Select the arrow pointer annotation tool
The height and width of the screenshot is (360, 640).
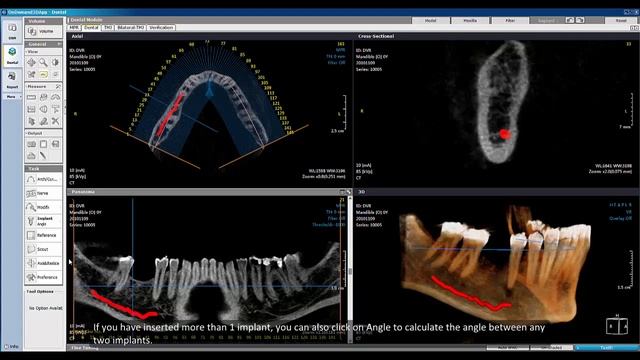point(31,121)
